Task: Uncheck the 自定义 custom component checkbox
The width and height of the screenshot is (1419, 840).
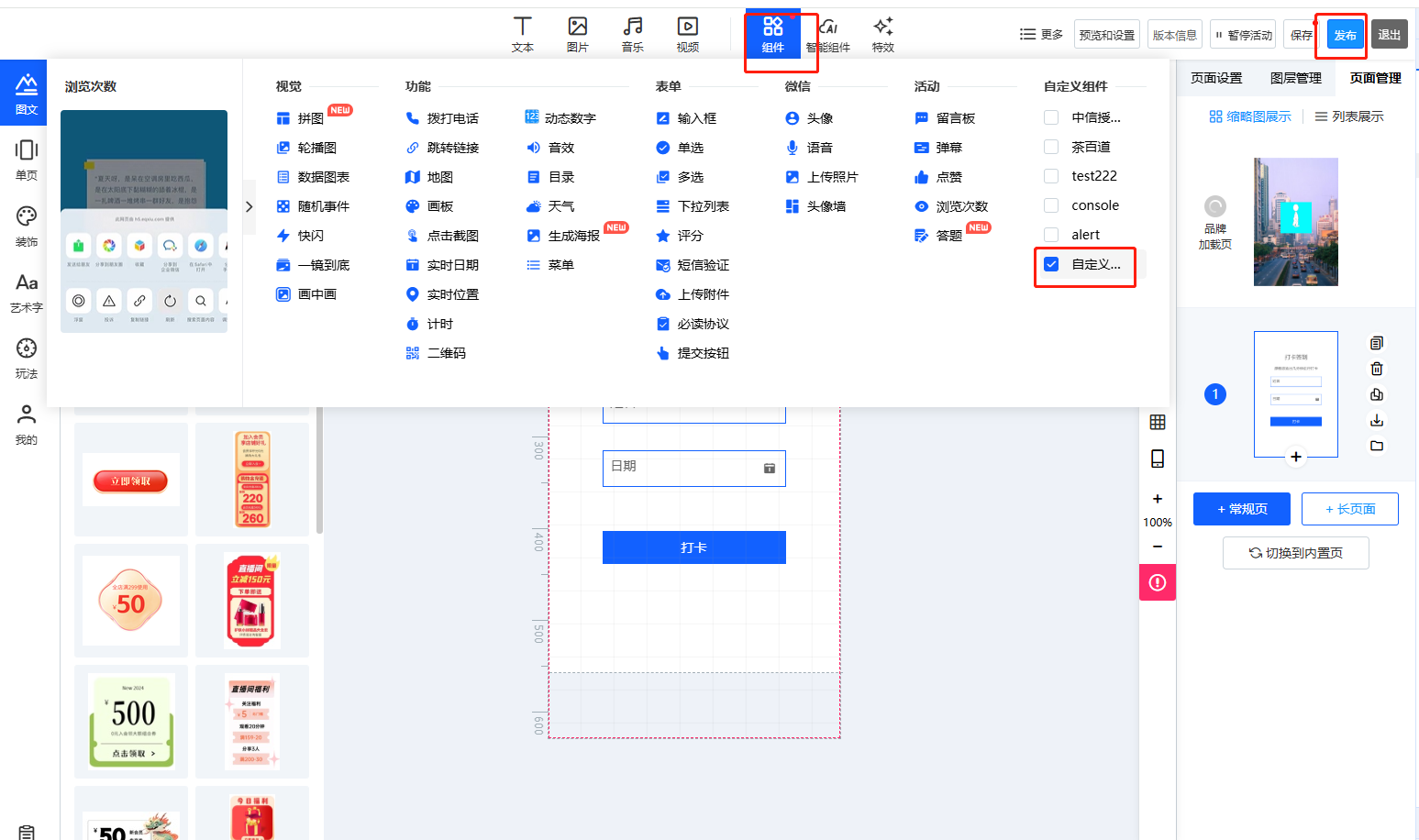Action: tap(1051, 264)
